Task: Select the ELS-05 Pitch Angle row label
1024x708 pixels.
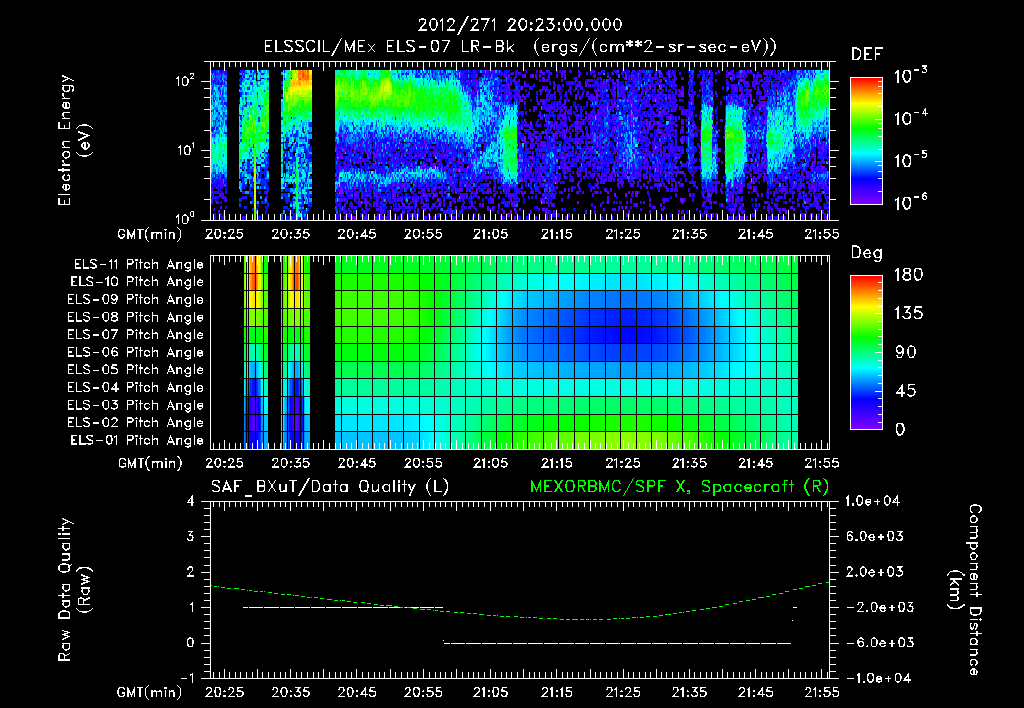Action: point(135,370)
